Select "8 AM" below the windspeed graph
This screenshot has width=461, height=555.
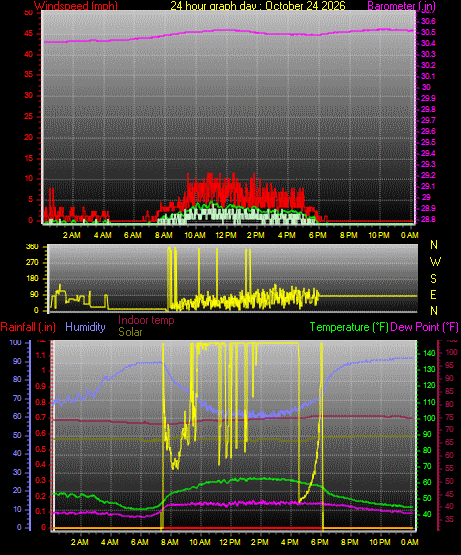click(x=164, y=235)
